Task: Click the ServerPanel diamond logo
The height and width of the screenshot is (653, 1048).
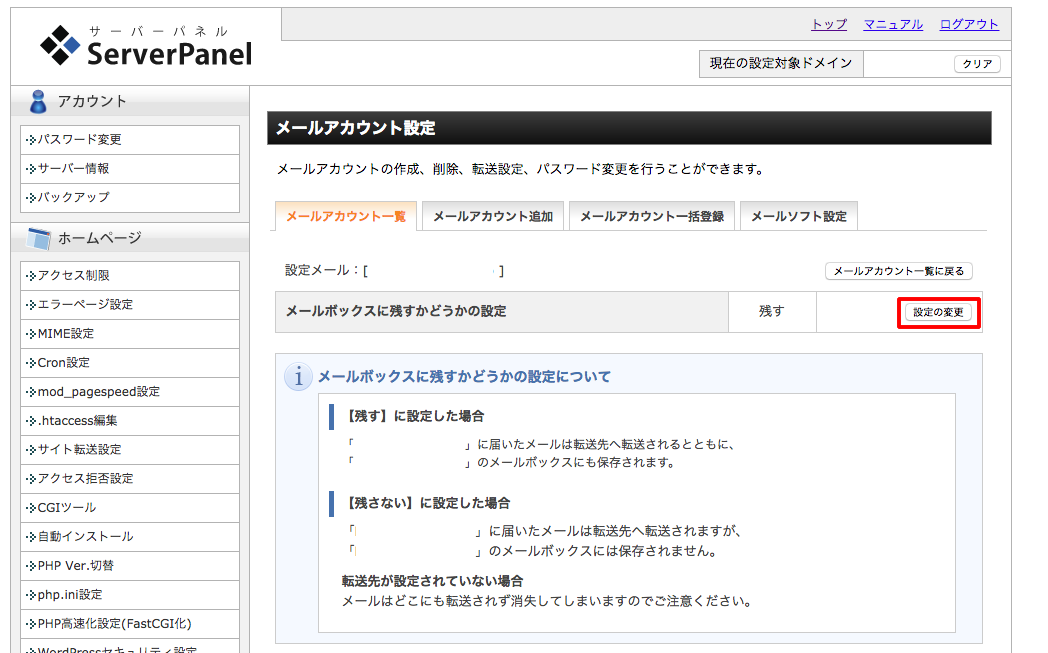Action: (60, 45)
